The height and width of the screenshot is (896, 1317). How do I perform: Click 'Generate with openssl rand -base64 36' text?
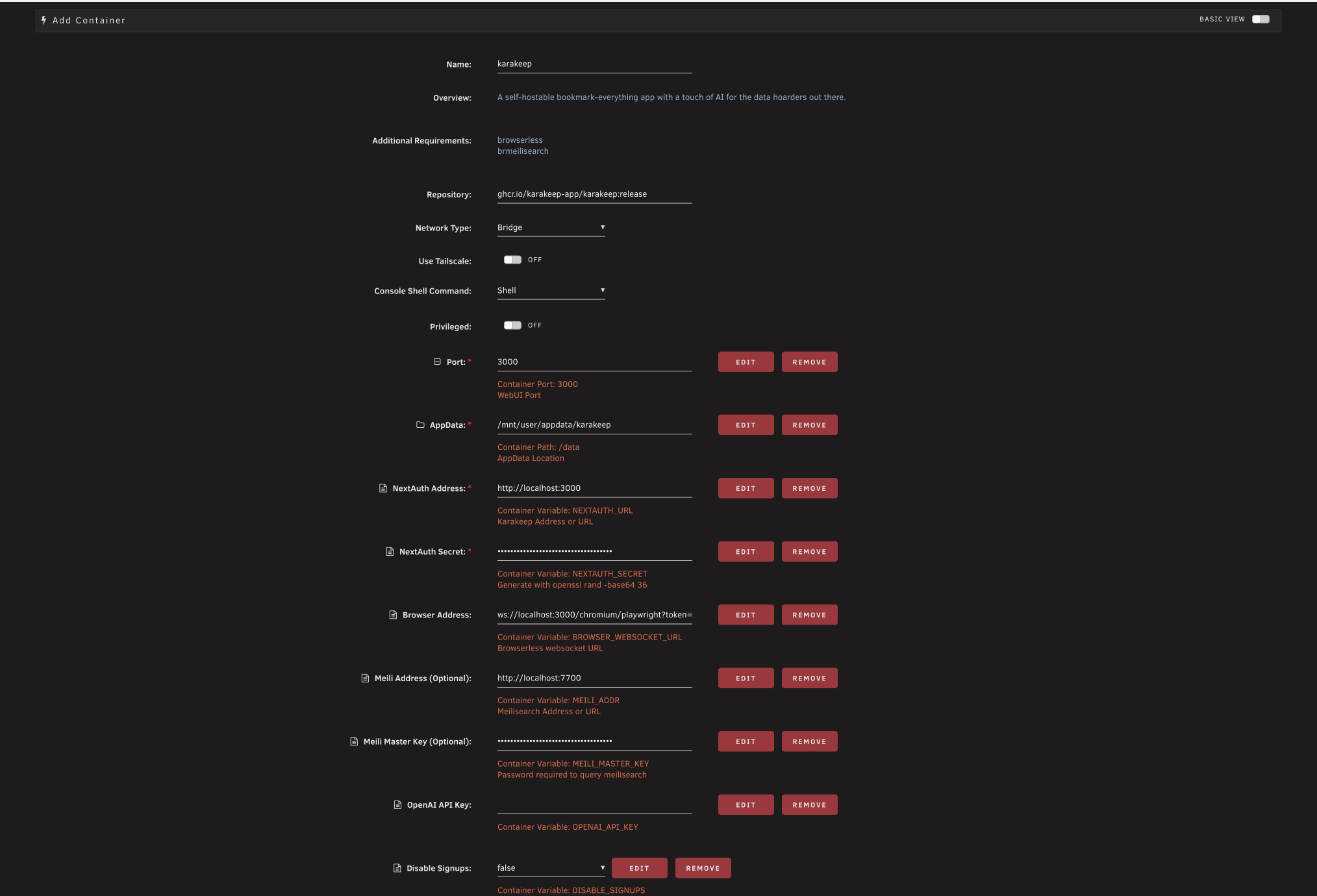coord(572,585)
